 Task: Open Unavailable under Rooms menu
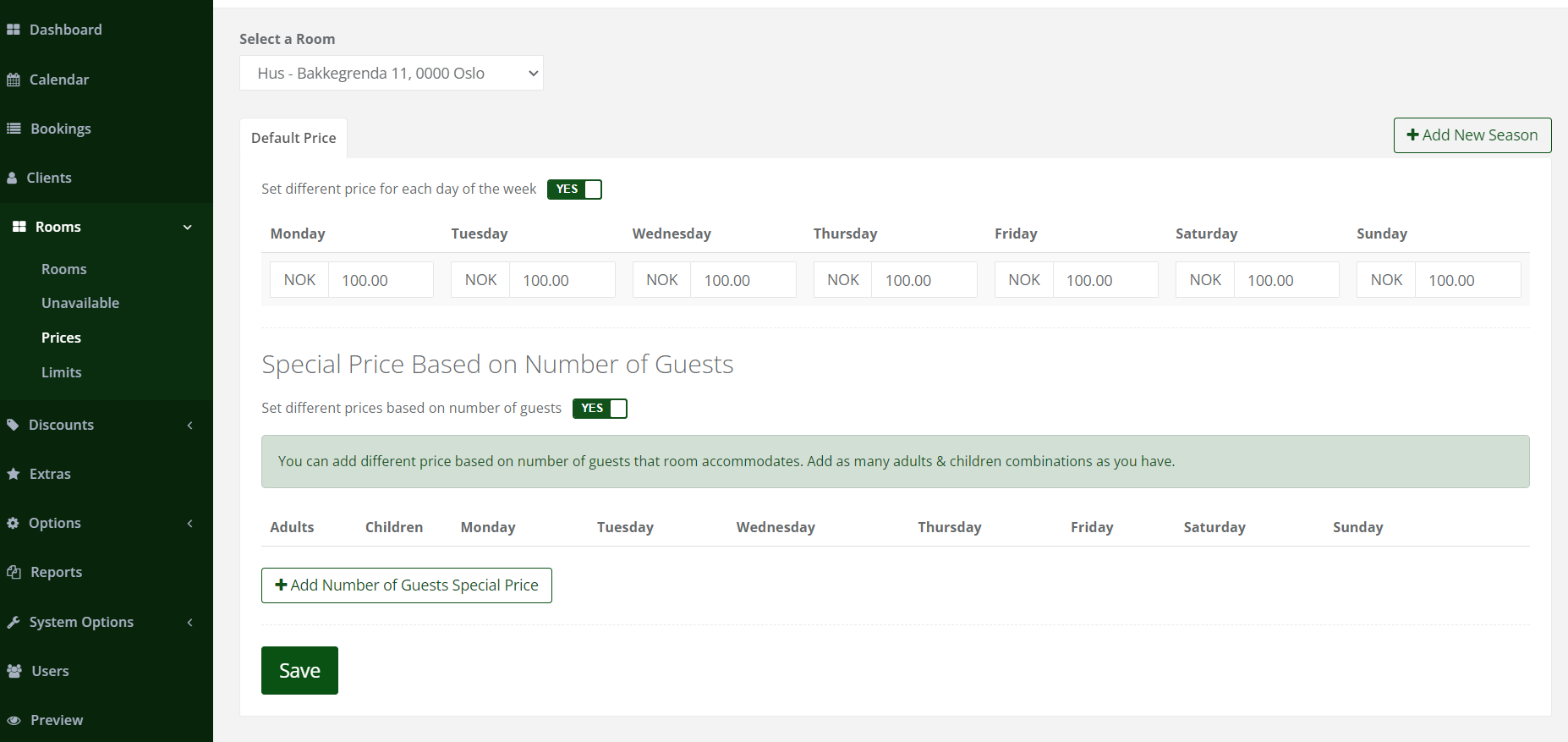[x=80, y=303]
